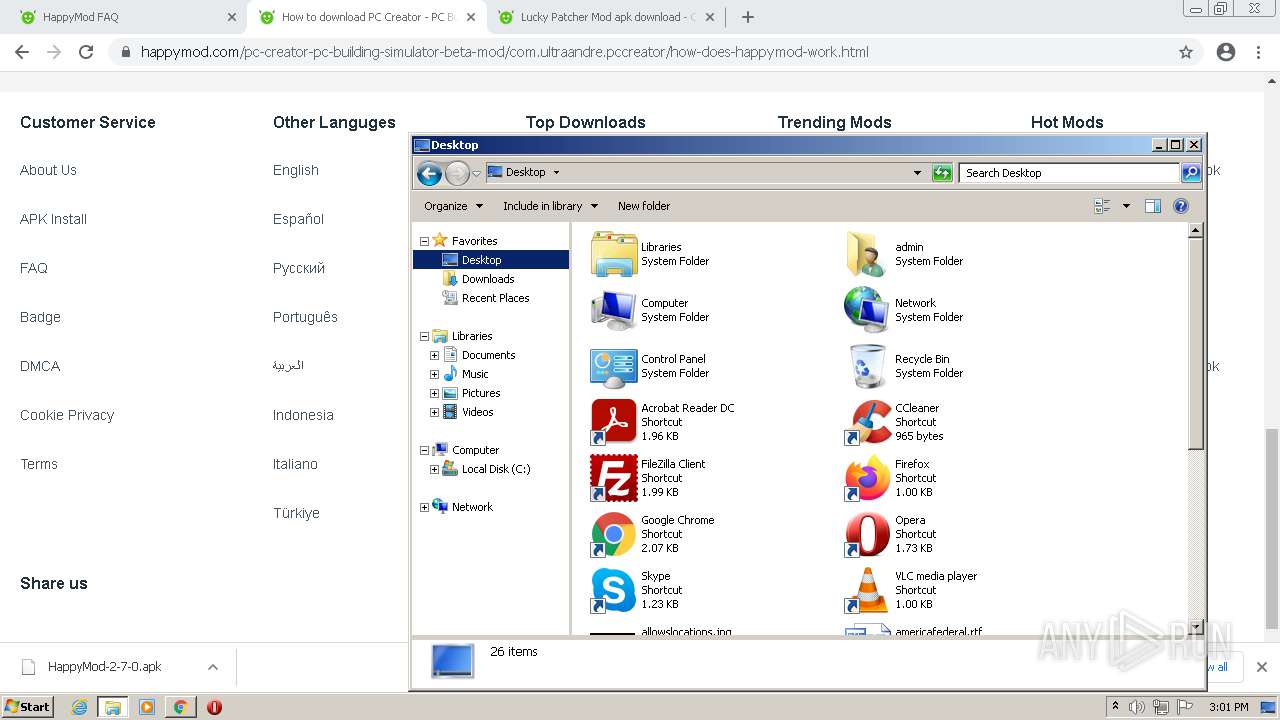Viewport: 1280px width, 720px height.
Task: Select the Skype shortcut icon
Action: point(613,590)
